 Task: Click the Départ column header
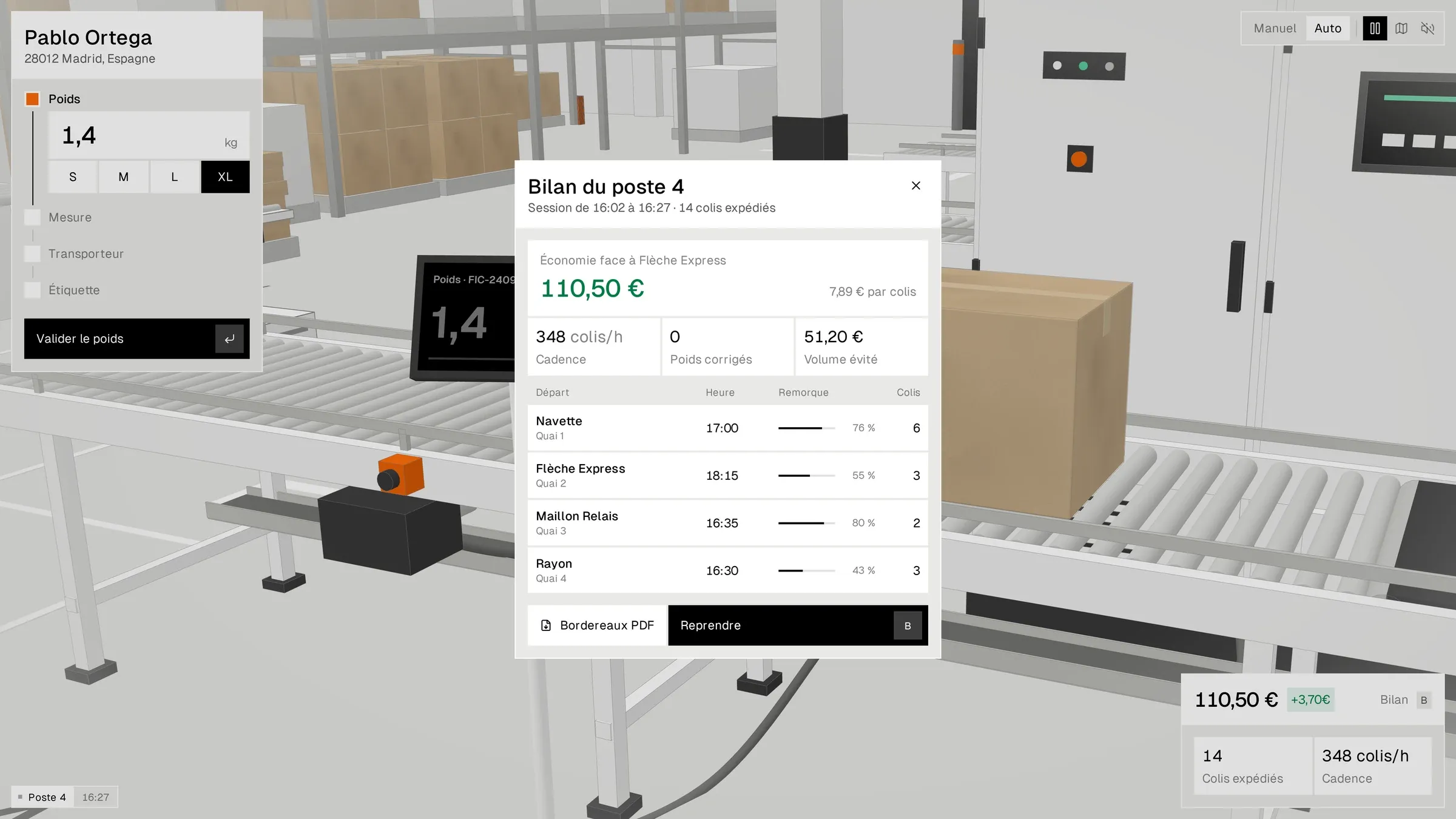point(552,393)
